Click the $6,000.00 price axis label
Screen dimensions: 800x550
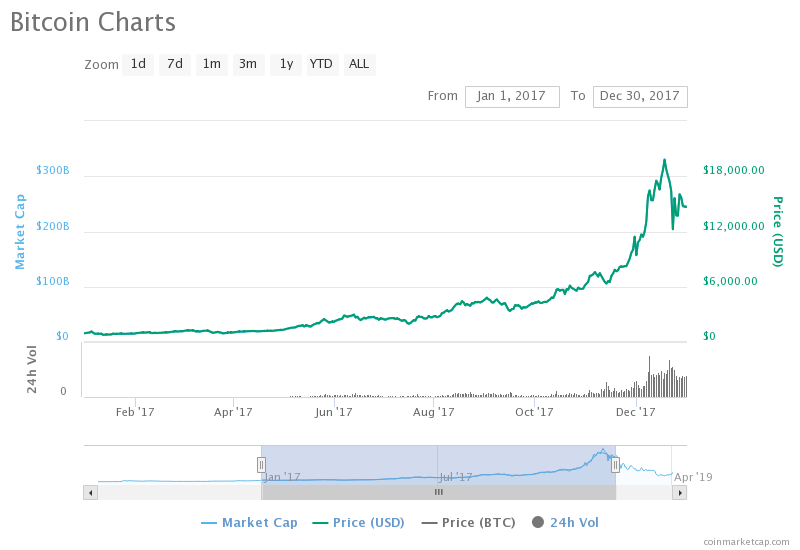point(730,281)
